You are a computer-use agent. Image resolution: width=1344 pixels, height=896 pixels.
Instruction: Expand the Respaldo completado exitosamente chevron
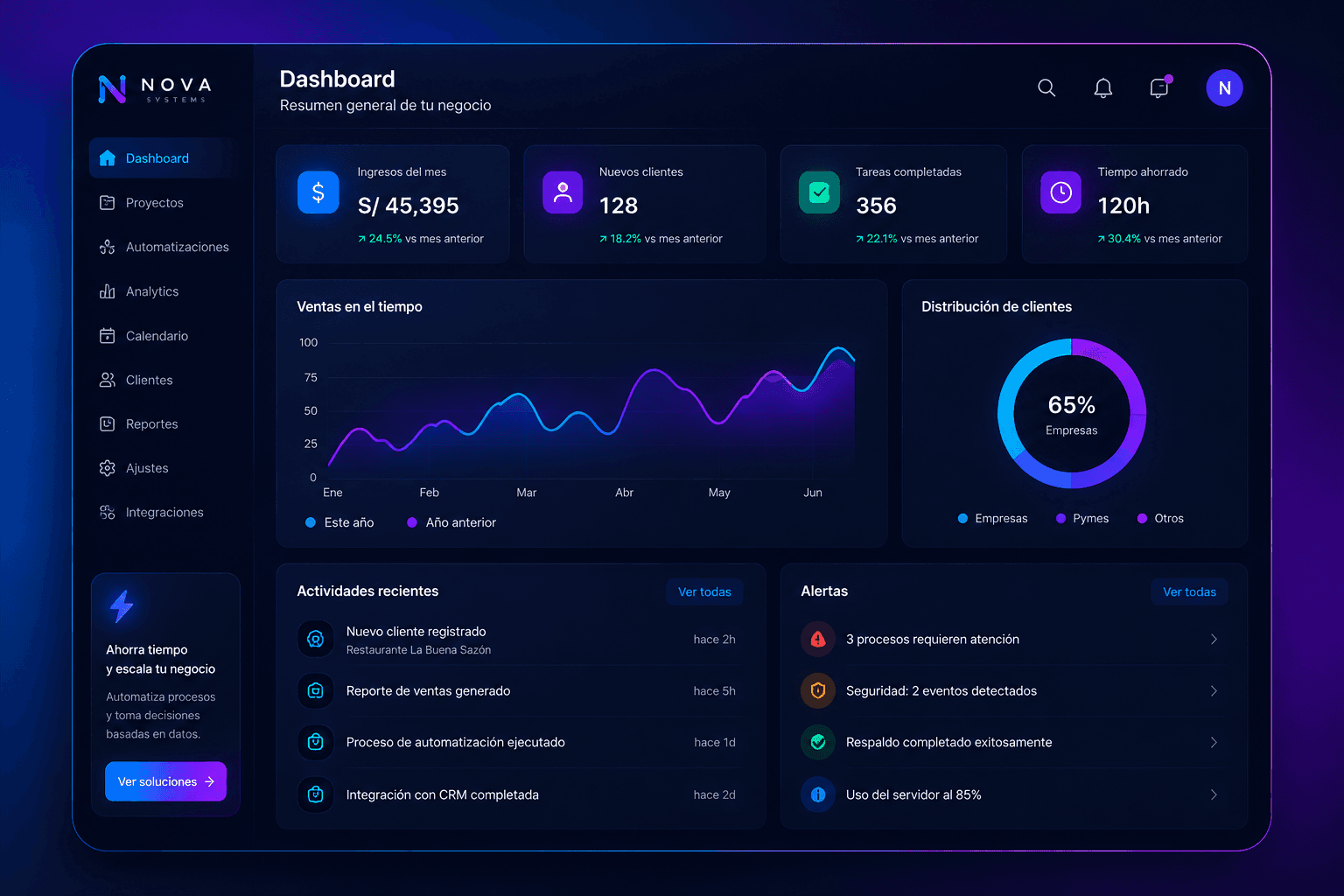[x=1214, y=743]
